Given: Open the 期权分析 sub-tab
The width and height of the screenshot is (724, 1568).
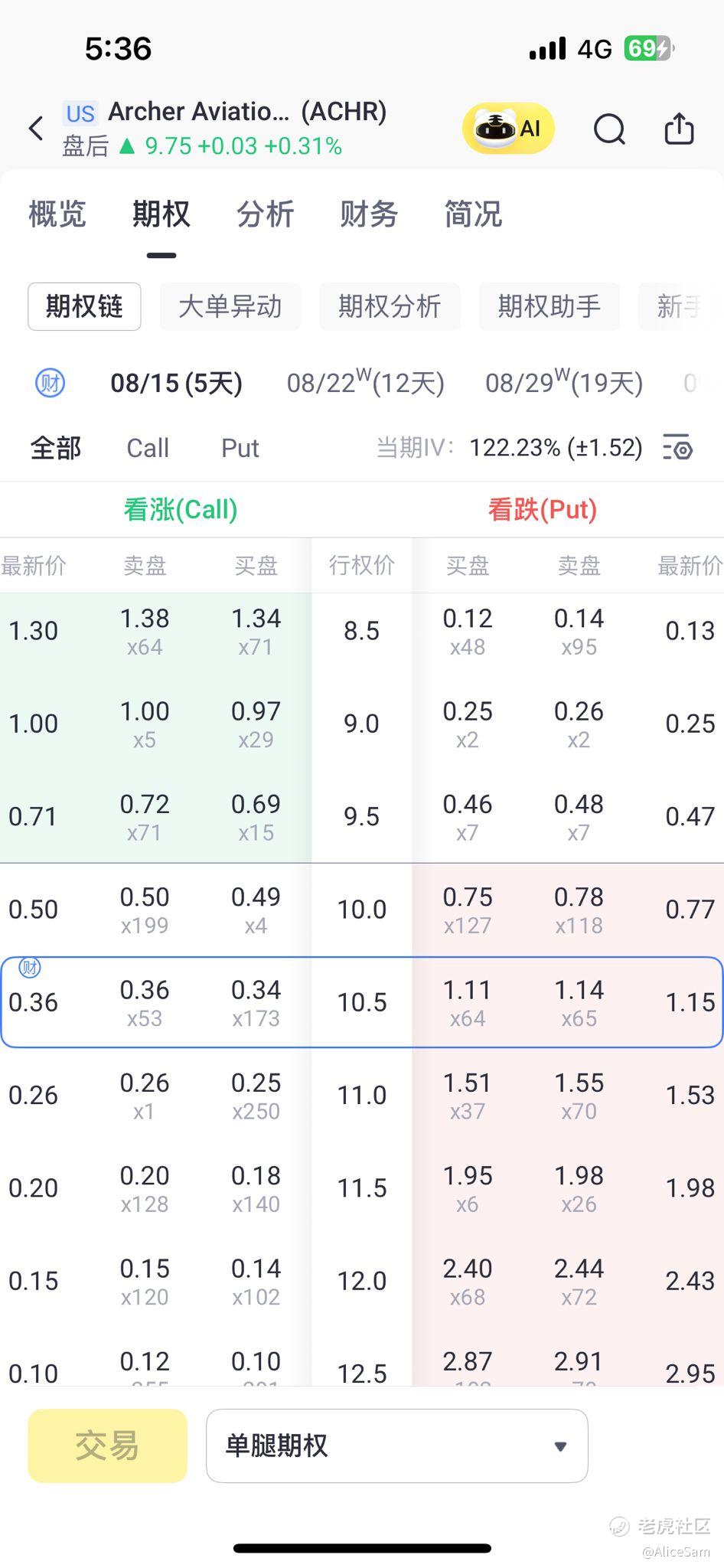Looking at the screenshot, I should click(x=390, y=306).
